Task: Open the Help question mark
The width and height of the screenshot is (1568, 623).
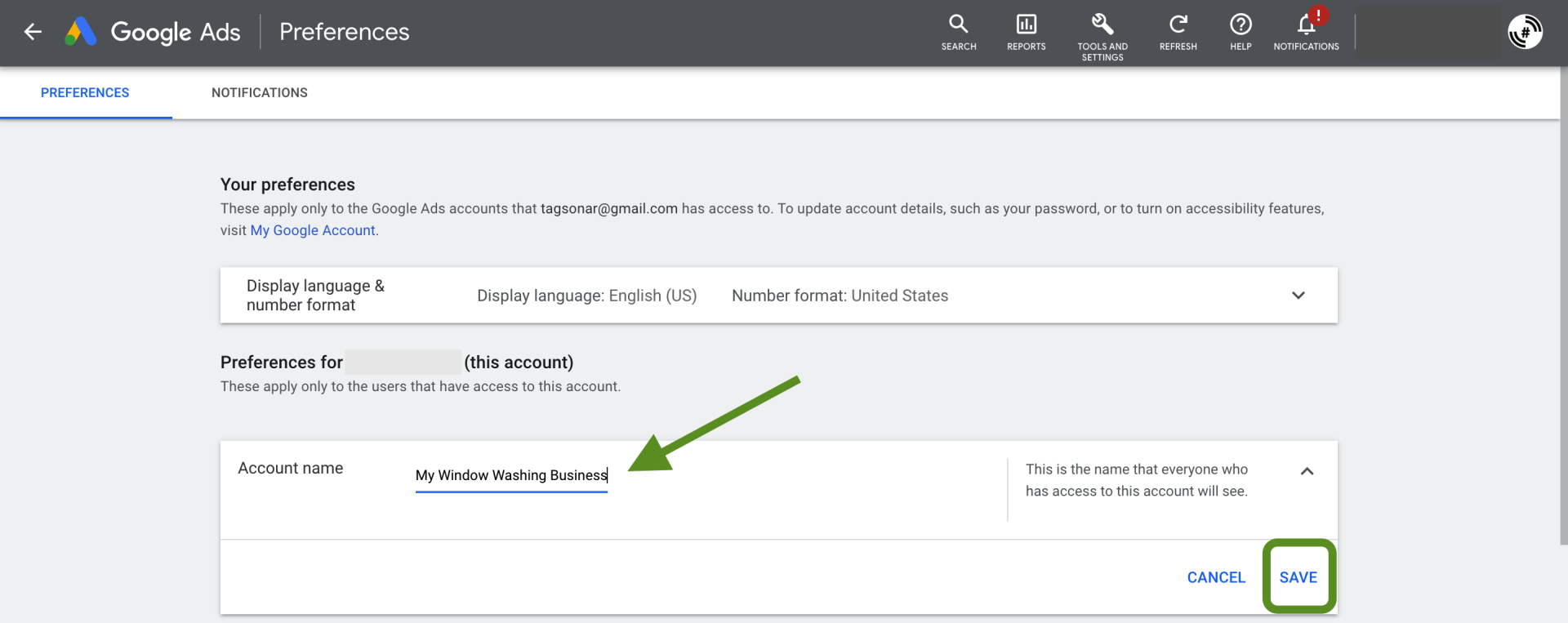Action: (x=1241, y=33)
